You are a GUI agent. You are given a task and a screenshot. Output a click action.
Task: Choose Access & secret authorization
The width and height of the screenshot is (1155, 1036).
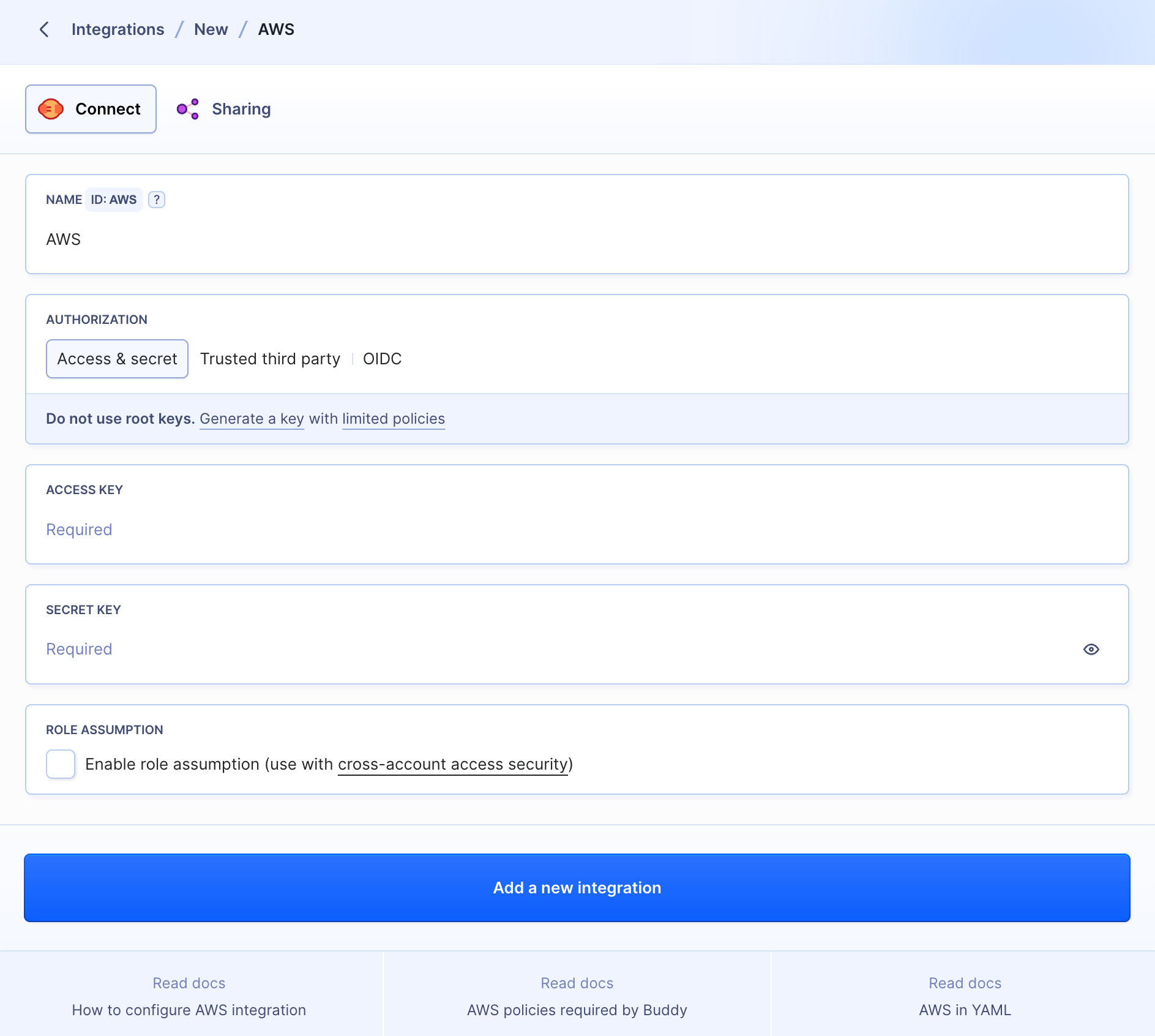coord(117,359)
